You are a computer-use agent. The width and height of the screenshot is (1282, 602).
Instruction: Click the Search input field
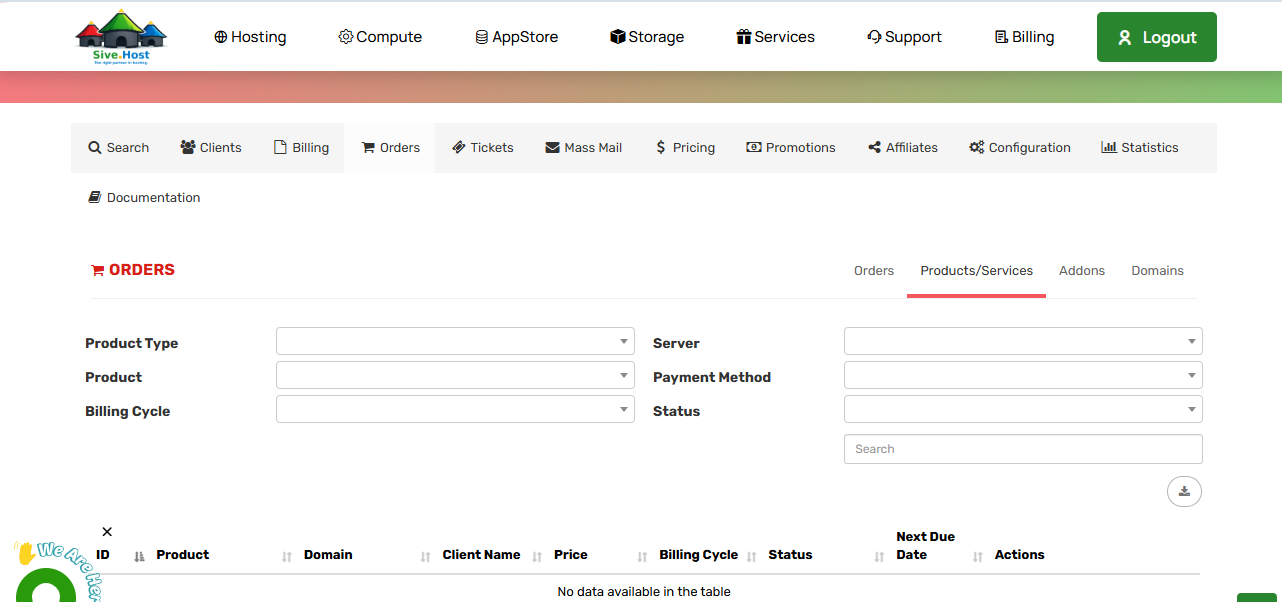click(x=1023, y=449)
